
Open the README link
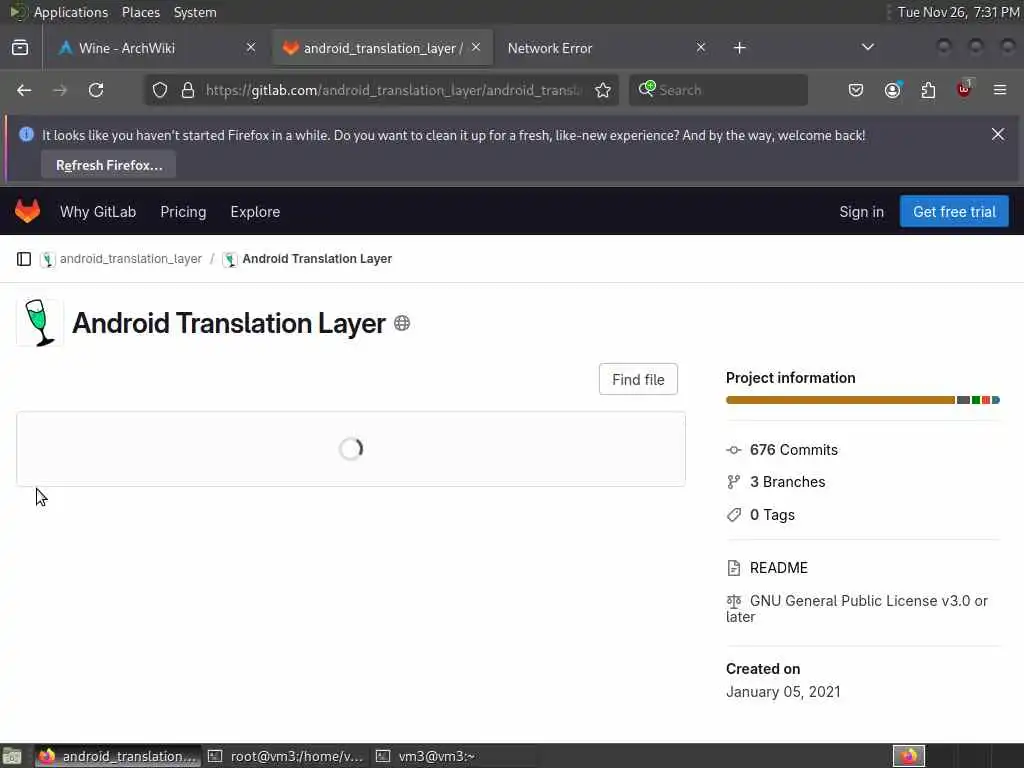[778, 568]
